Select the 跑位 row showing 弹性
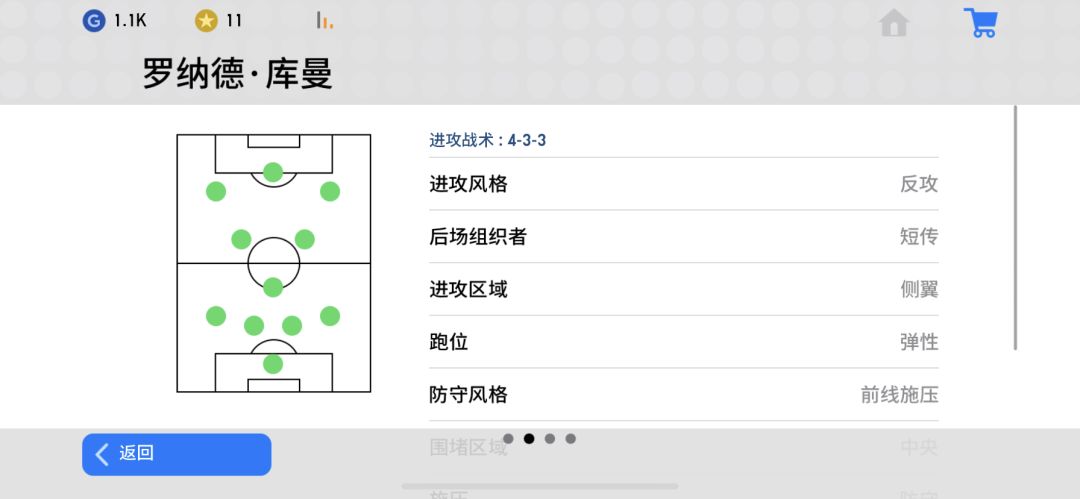This screenshot has height=499, width=1080. coord(683,342)
